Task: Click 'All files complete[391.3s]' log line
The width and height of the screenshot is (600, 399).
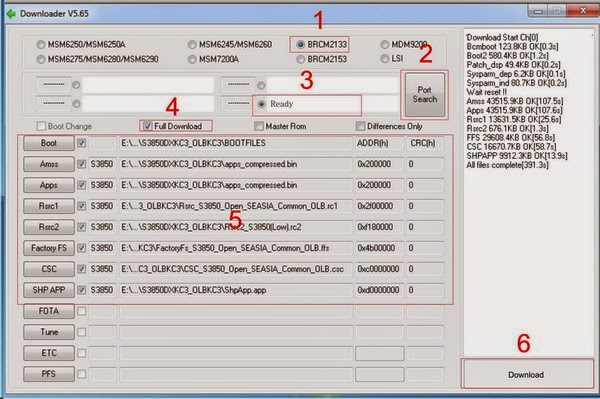Action: coord(507,165)
